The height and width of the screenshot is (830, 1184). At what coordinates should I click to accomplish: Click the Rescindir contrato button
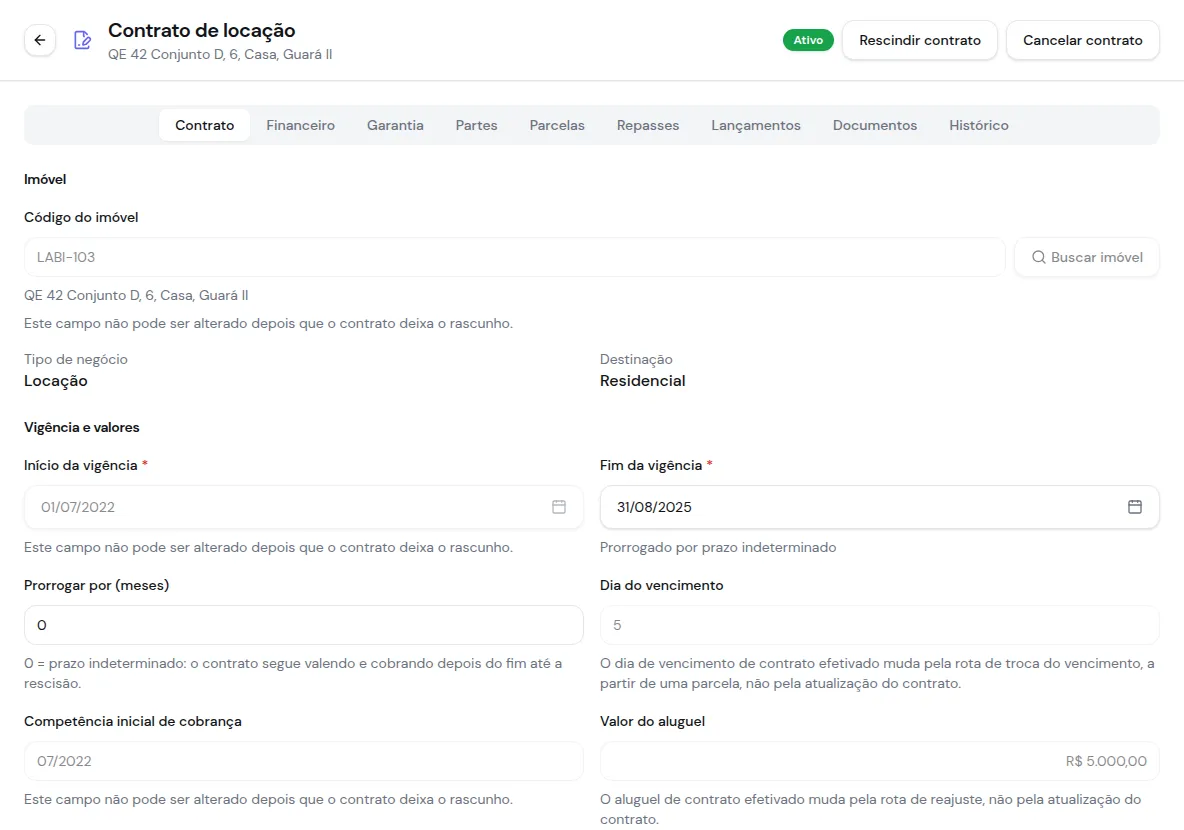coord(920,40)
